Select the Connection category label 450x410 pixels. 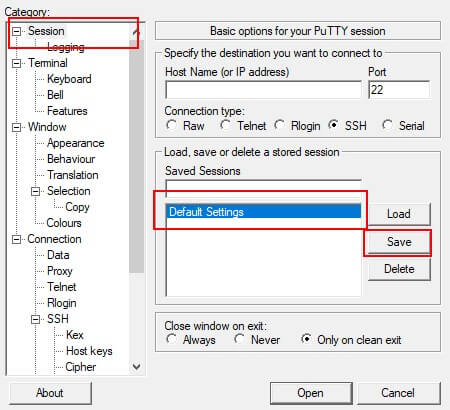[54, 239]
